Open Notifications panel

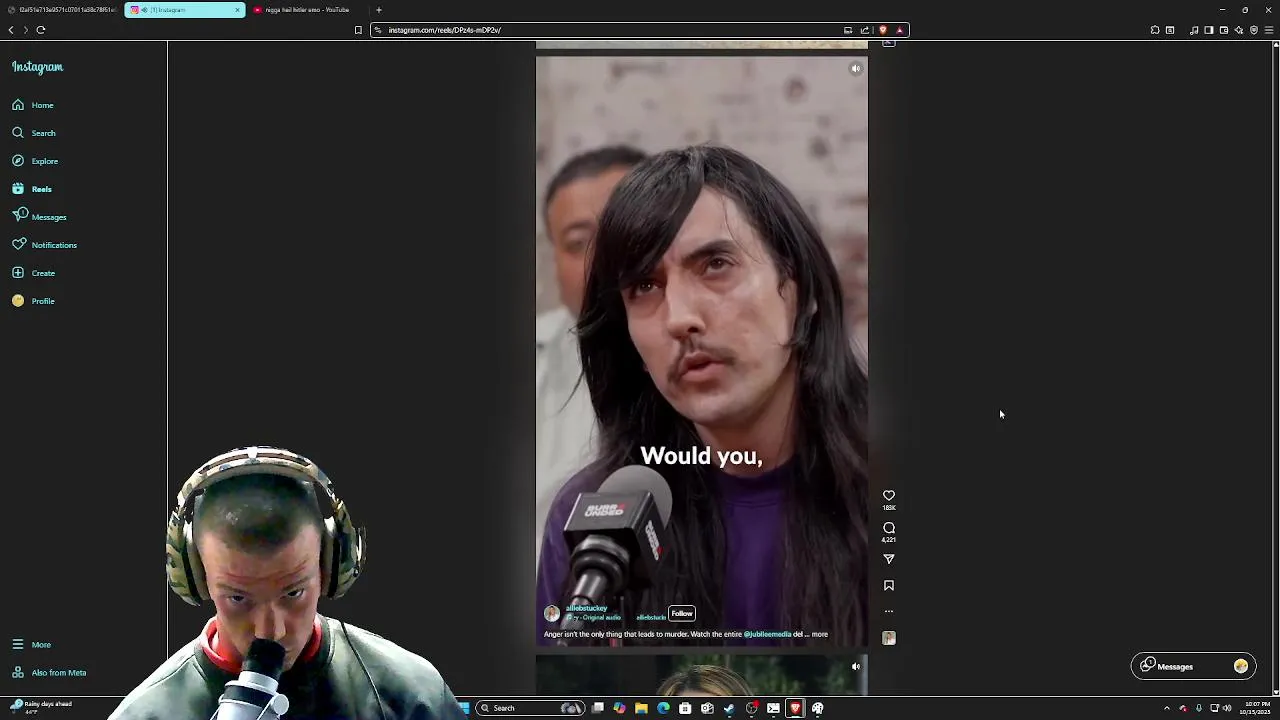[44, 245]
